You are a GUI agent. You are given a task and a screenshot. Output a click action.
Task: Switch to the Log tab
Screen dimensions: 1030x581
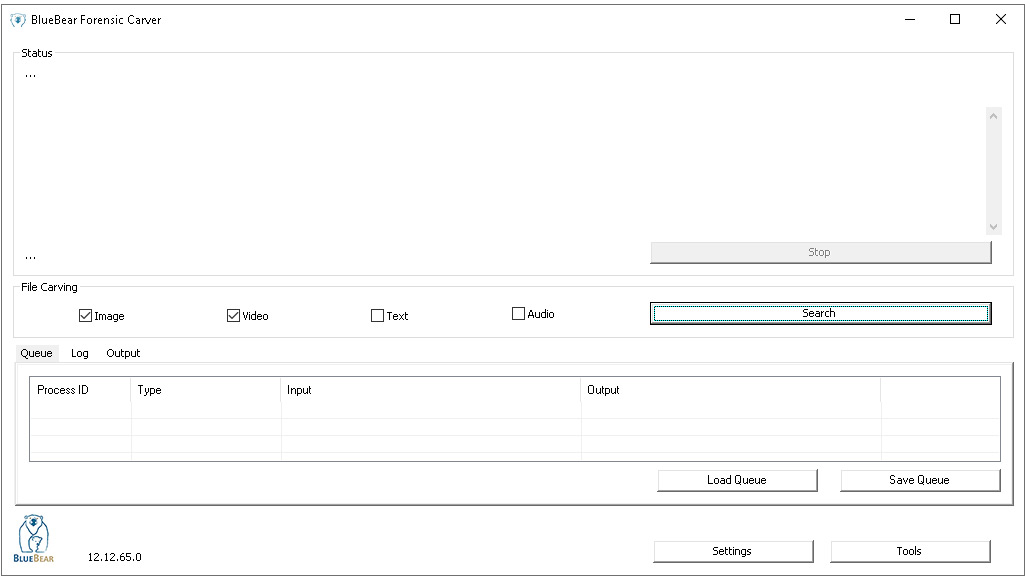coord(79,353)
